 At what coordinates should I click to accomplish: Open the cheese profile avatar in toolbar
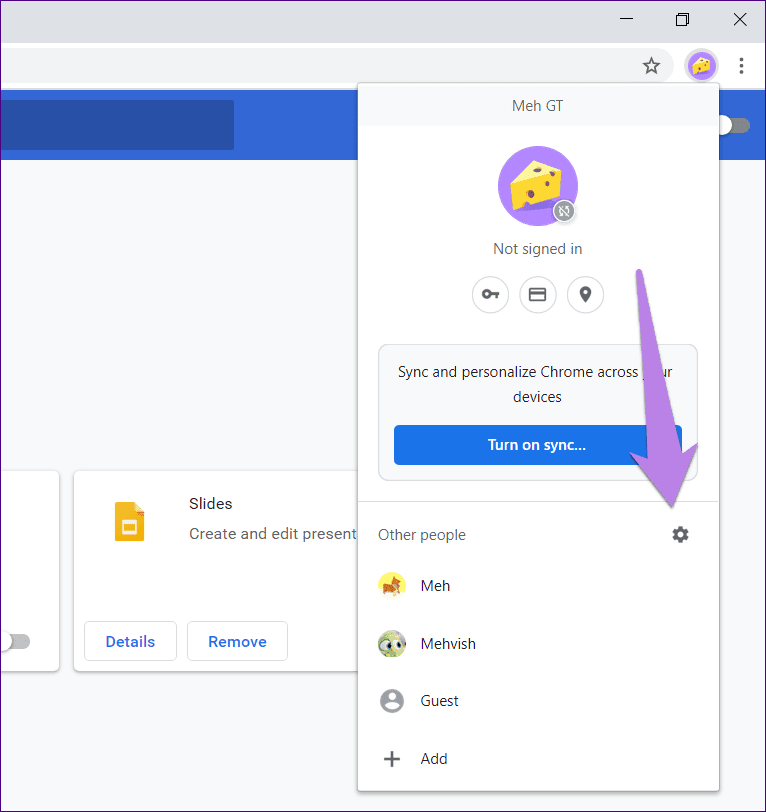pyautogui.click(x=701, y=66)
